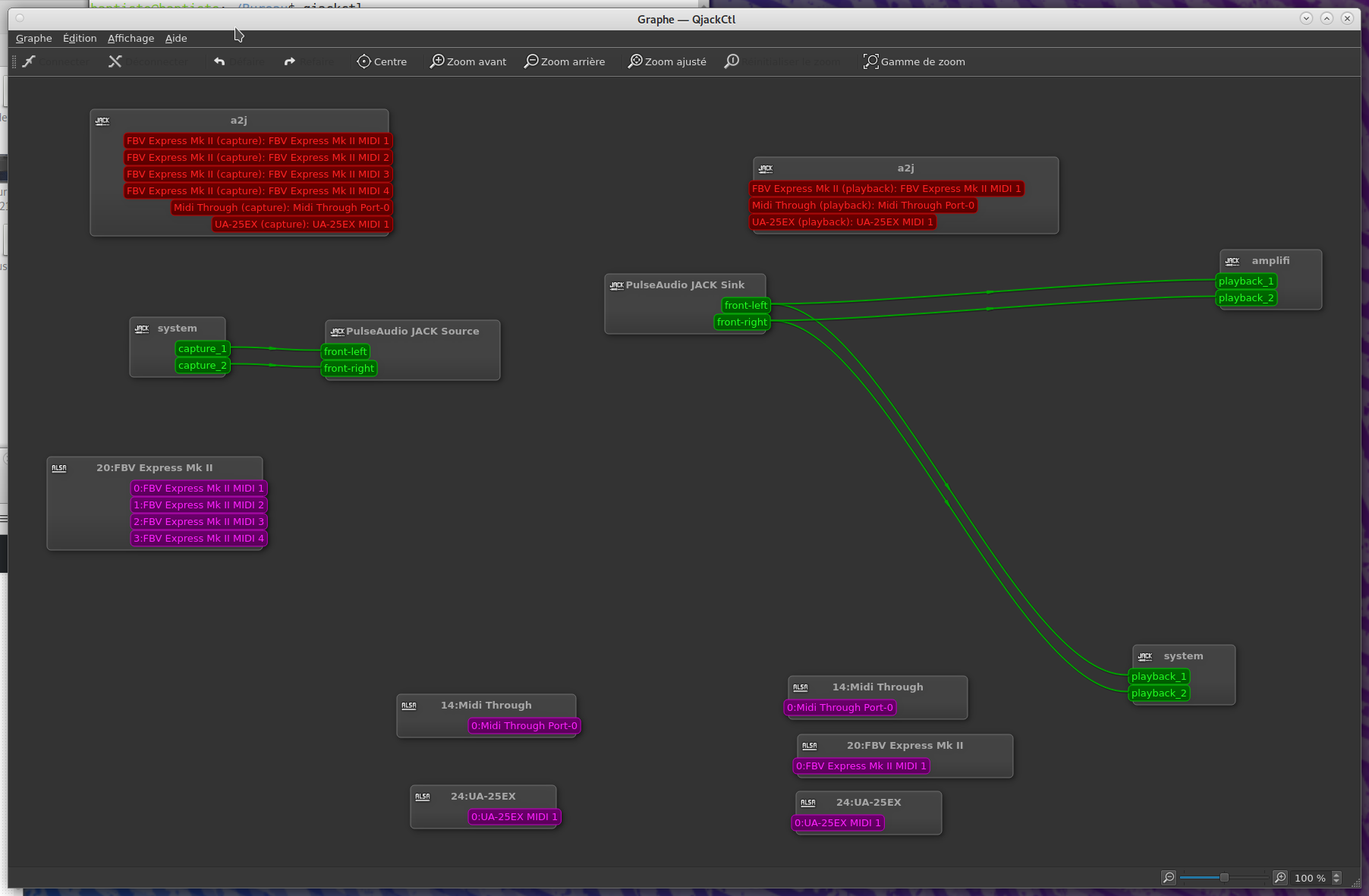The image size is (1369, 896).
Task: Select ALSA port 3:FBV Express Mk II MIDI 4
Action: [199, 539]
